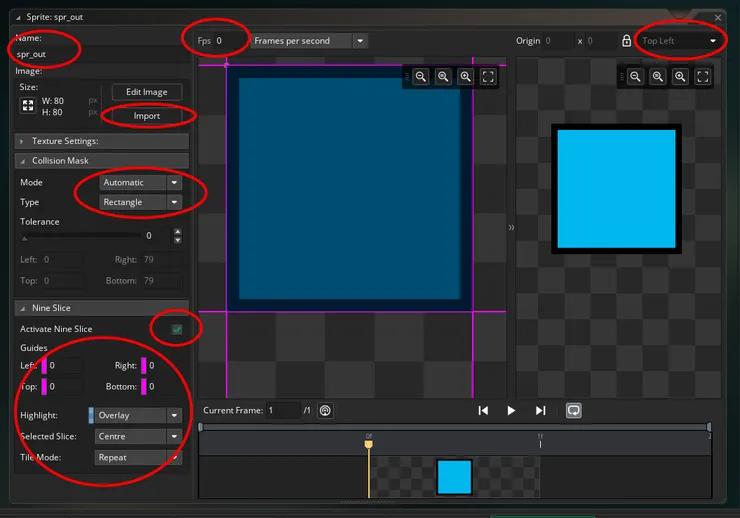Click the Left guide value field

(65, 366)
